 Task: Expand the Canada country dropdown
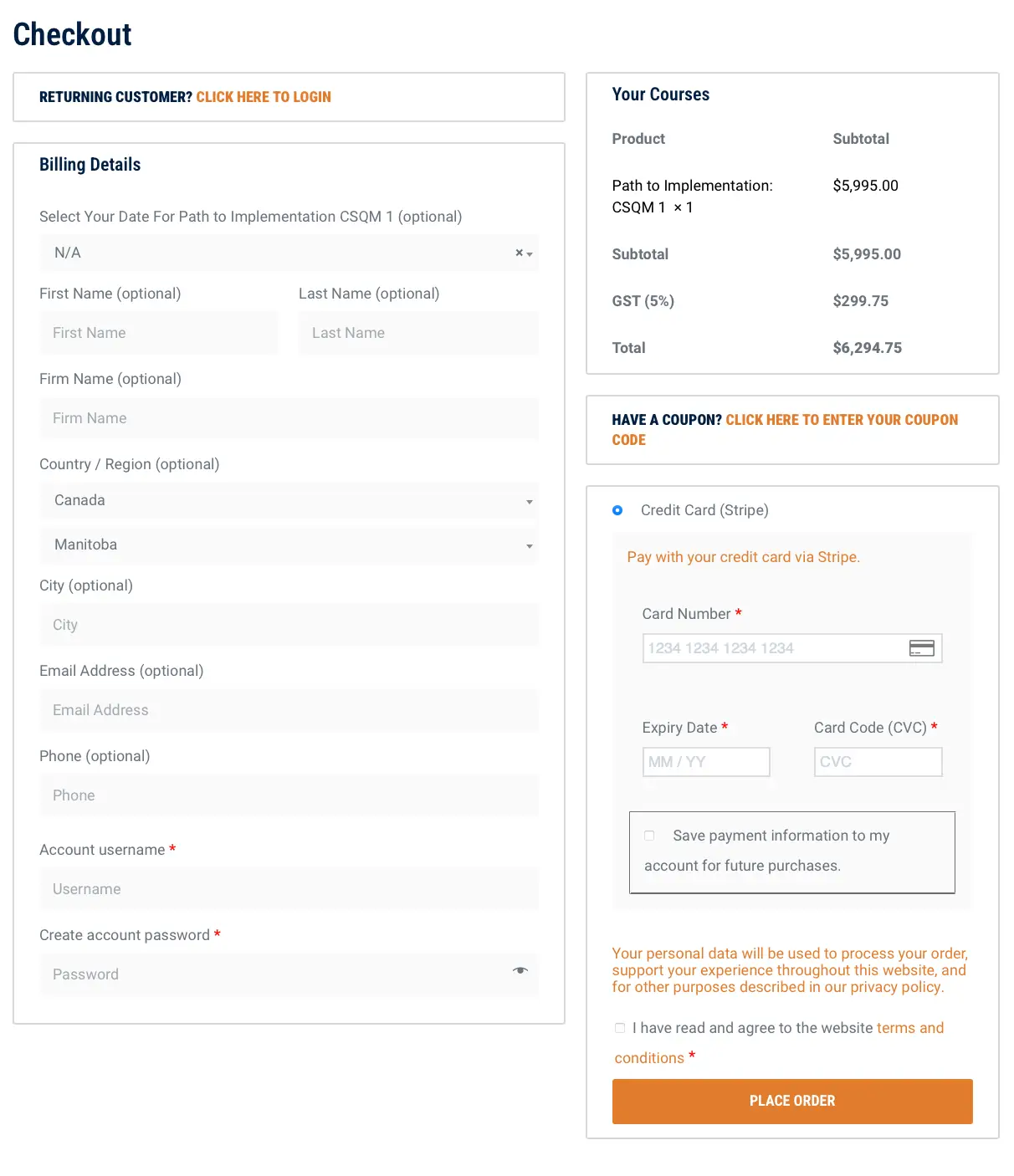[x=289, y=500]
